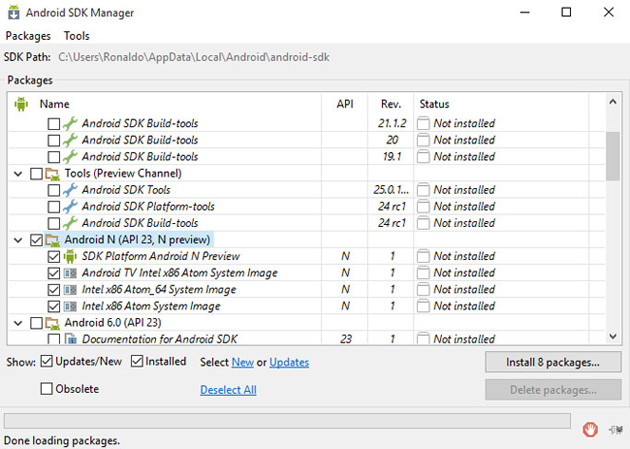The image size is (630, 449).
Task: Click the Android SDK Tools wrench icon
Action: click(70, 190)
